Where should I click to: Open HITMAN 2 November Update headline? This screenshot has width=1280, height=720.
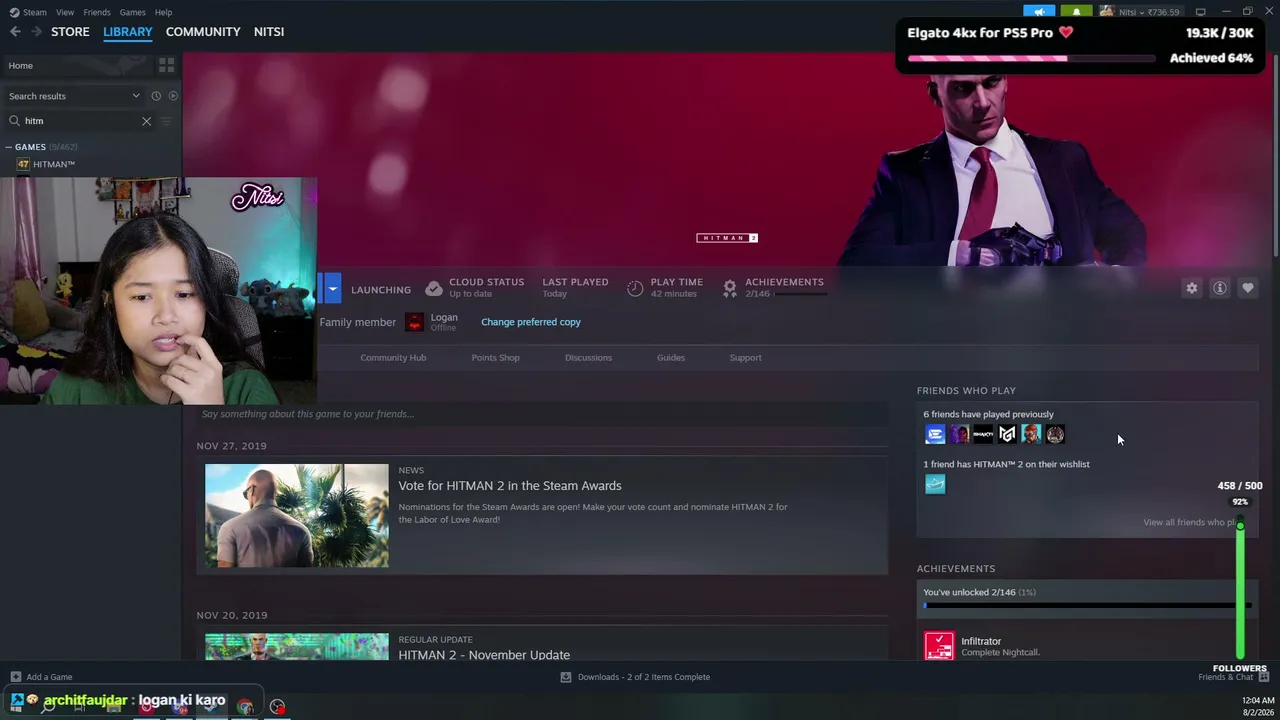484,655
